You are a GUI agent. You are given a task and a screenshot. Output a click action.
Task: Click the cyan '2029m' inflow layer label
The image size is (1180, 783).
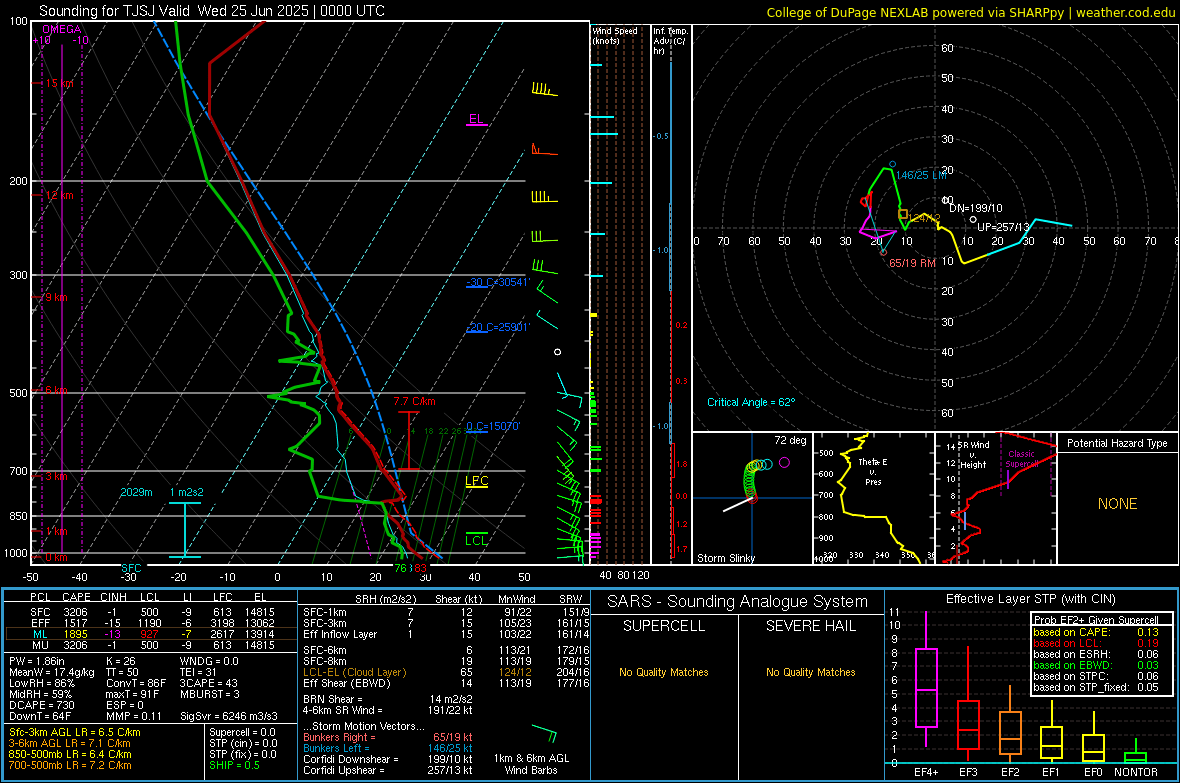(136, 492)
